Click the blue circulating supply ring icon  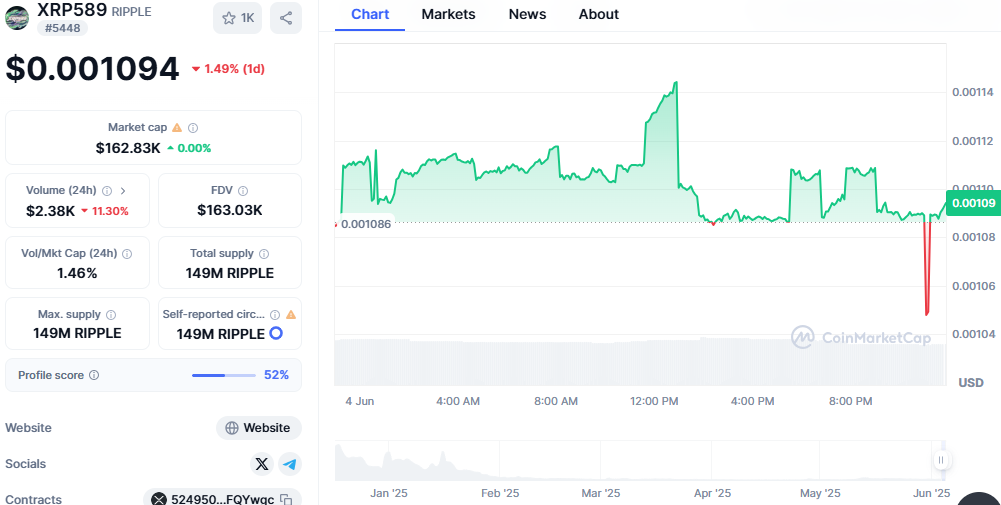point(276,333)
